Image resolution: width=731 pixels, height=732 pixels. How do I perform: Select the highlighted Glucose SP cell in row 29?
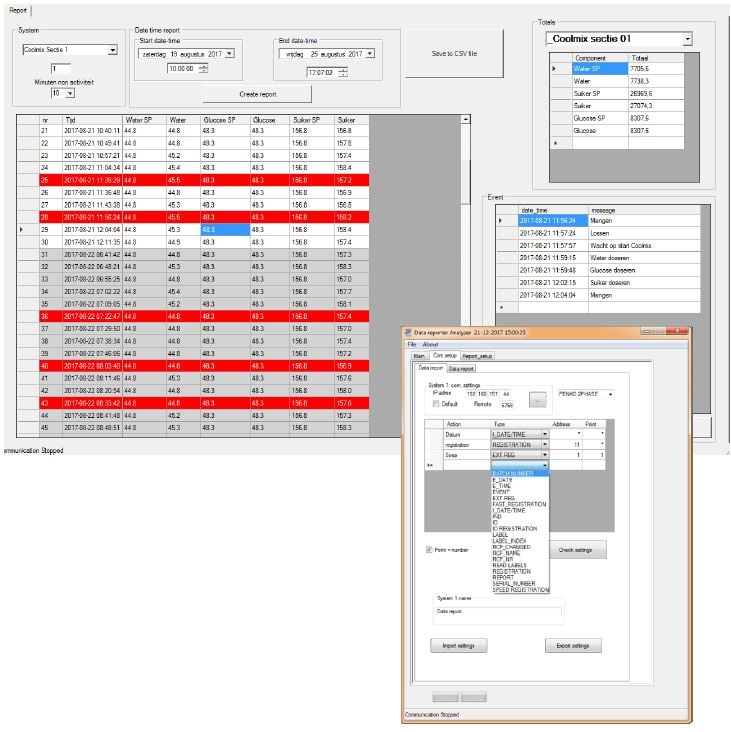tap(225, 230)
